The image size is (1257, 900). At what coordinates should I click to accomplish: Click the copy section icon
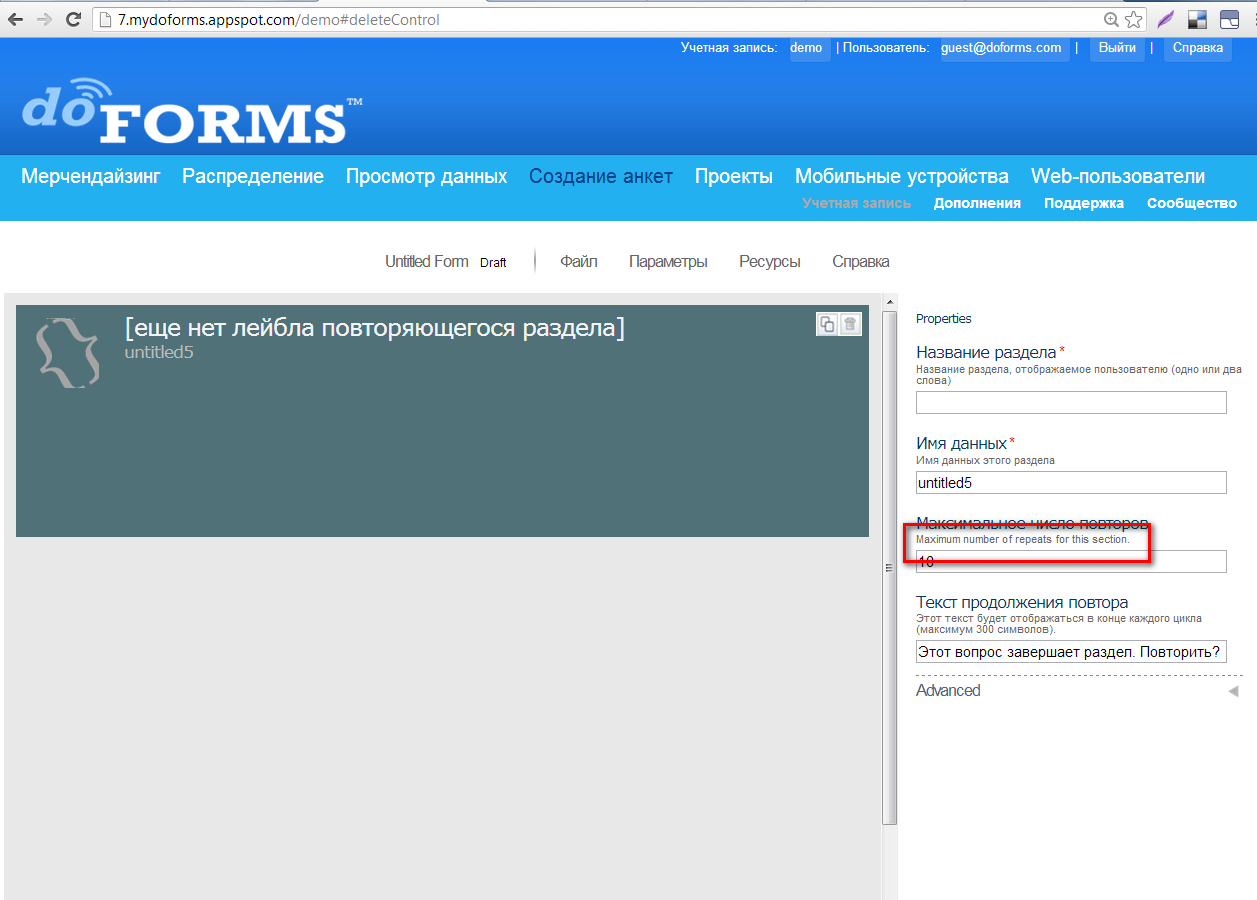pyautogui.click(x=827, y=323)
